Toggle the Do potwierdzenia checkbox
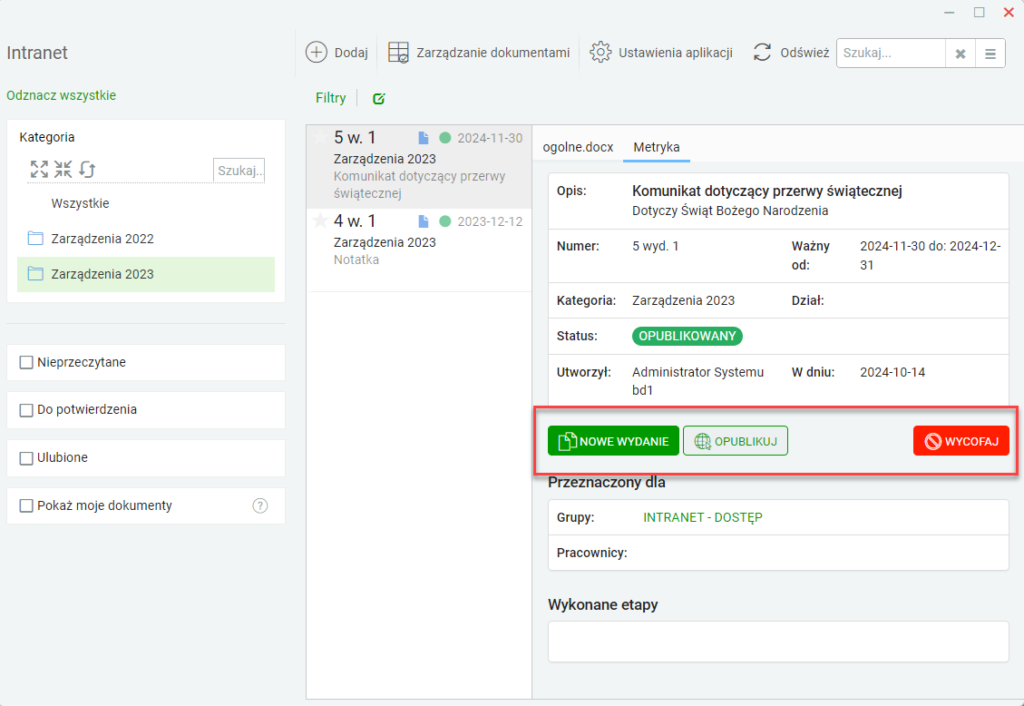1024x706 pixels. point(26,410)
